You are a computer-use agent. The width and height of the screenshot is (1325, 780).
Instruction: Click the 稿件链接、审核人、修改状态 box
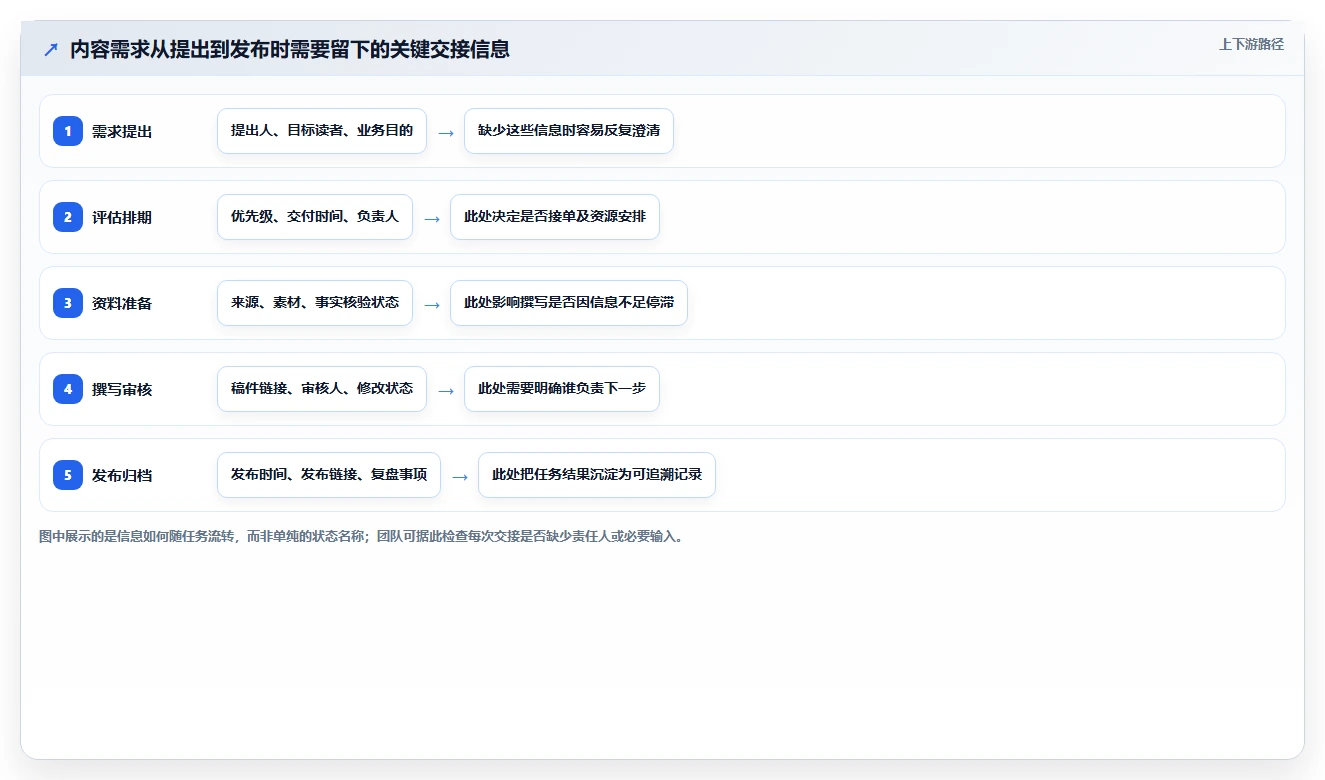tap(322, 389)
